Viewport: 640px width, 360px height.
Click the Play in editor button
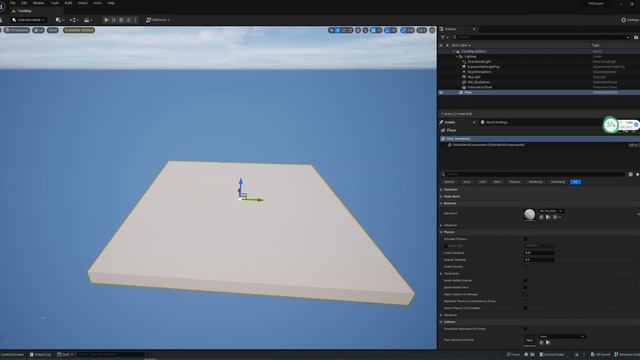click(x=107, y=20)
